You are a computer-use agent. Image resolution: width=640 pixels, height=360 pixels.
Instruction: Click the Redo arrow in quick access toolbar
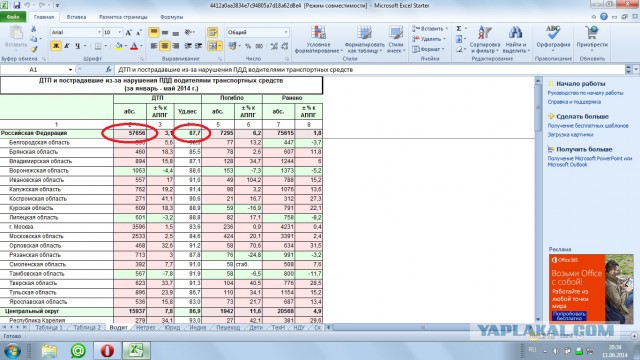click(x=43, y=5)
